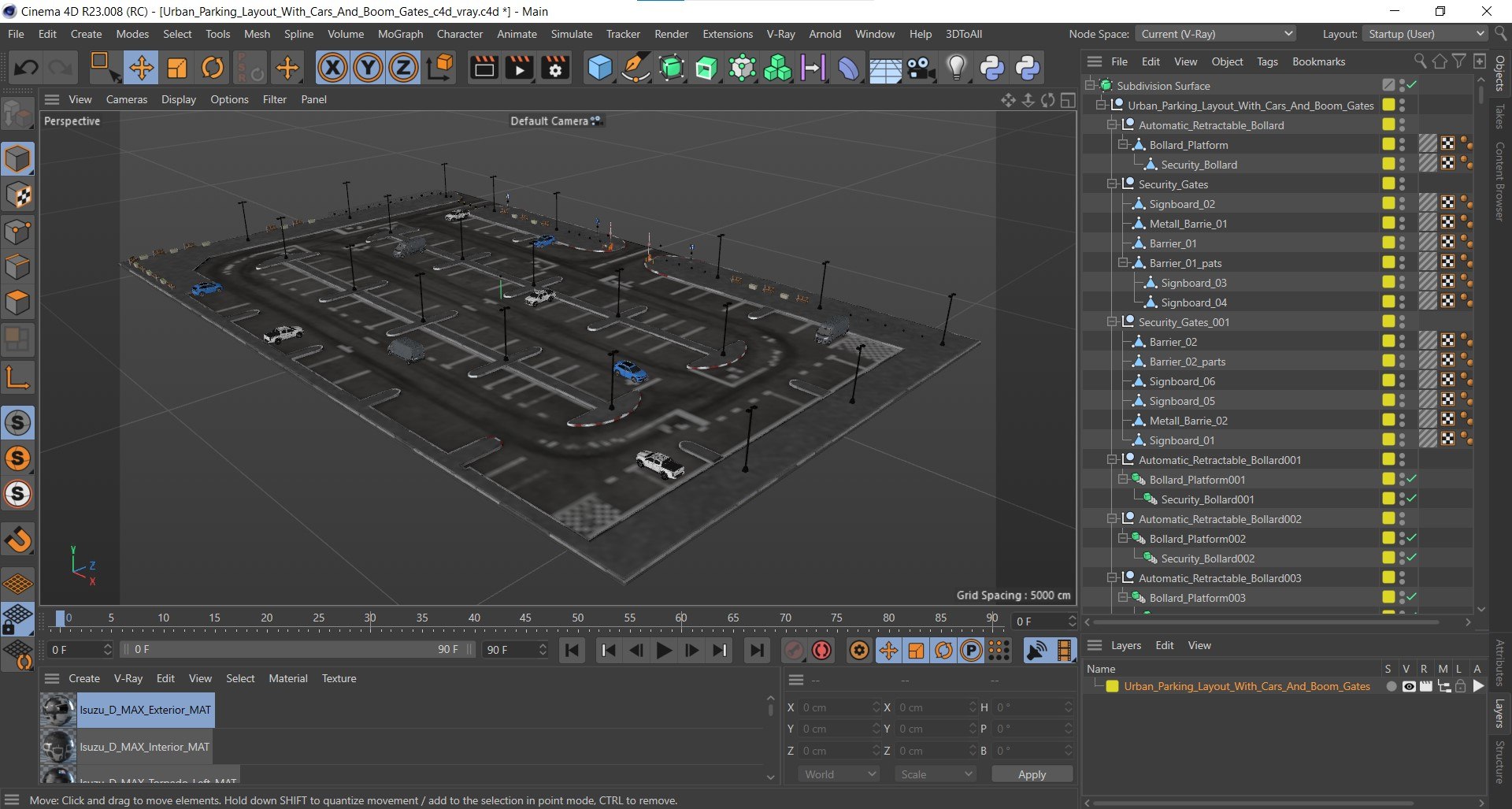Viewport: 1512px width, 809px height.
Task: Add a Light object with bulb icon
Action: coord(956,68)
